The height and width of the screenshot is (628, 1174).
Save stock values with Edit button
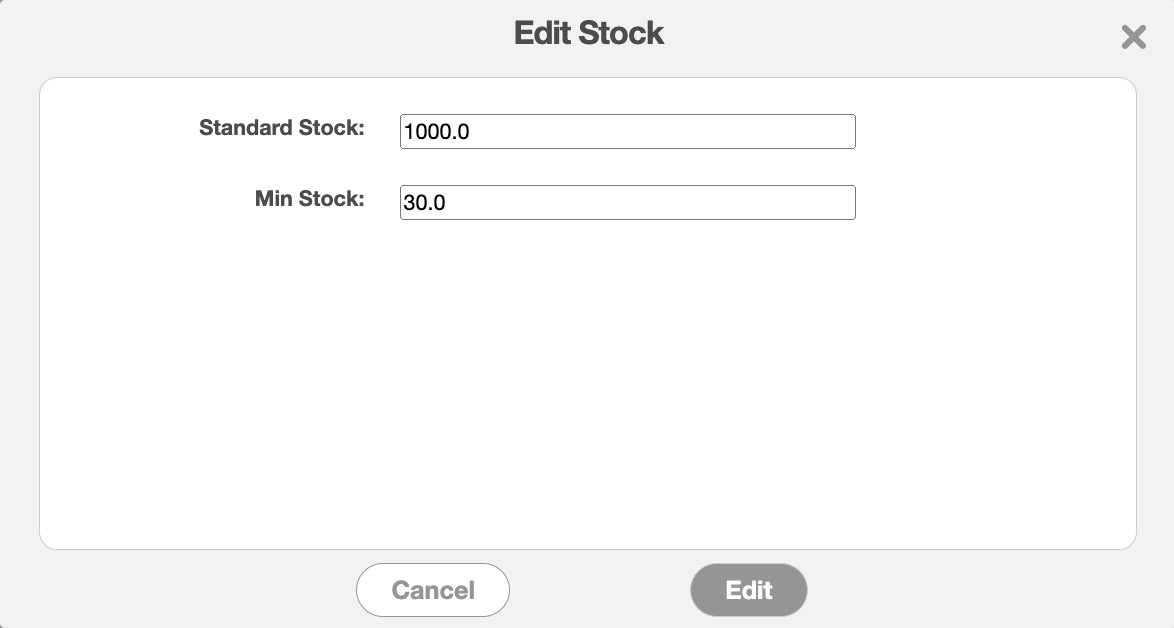(x=748, y=590)
